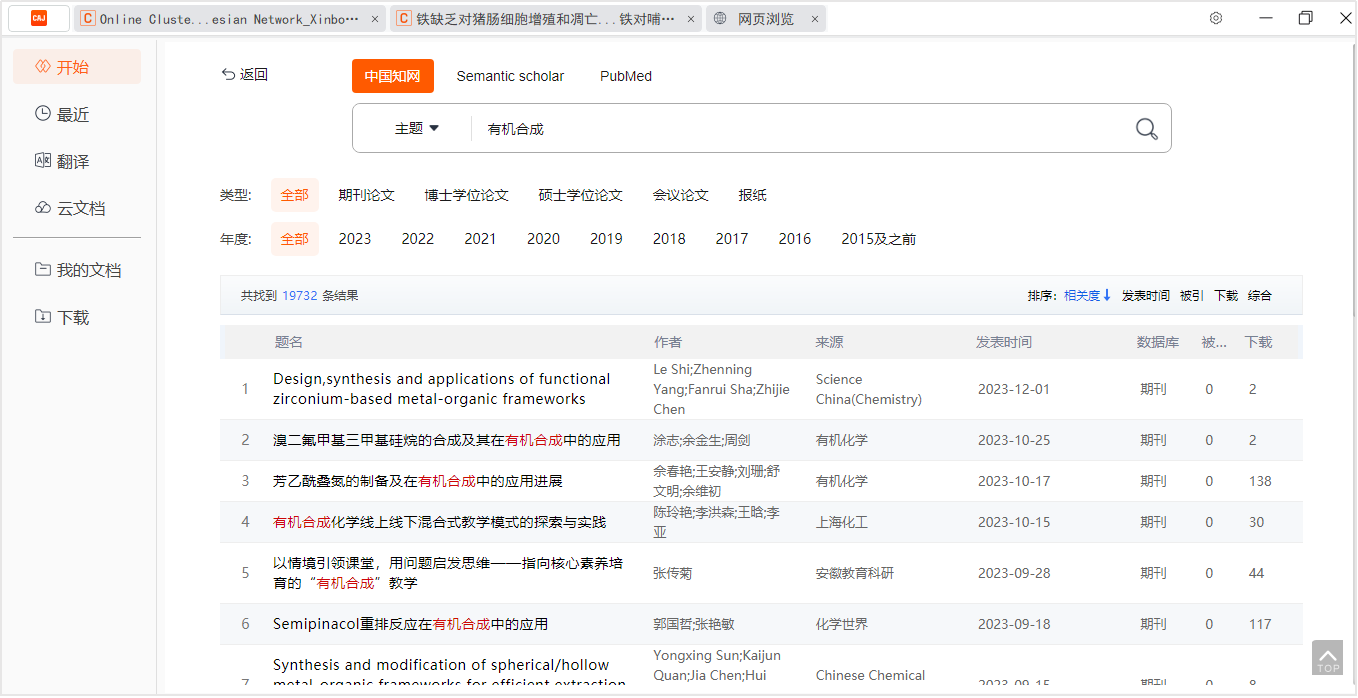Open the 溴二氟甲基三甲基硅烷 article
The image size is (1358, 698).
pyautogui.click(x=447, y=440)
